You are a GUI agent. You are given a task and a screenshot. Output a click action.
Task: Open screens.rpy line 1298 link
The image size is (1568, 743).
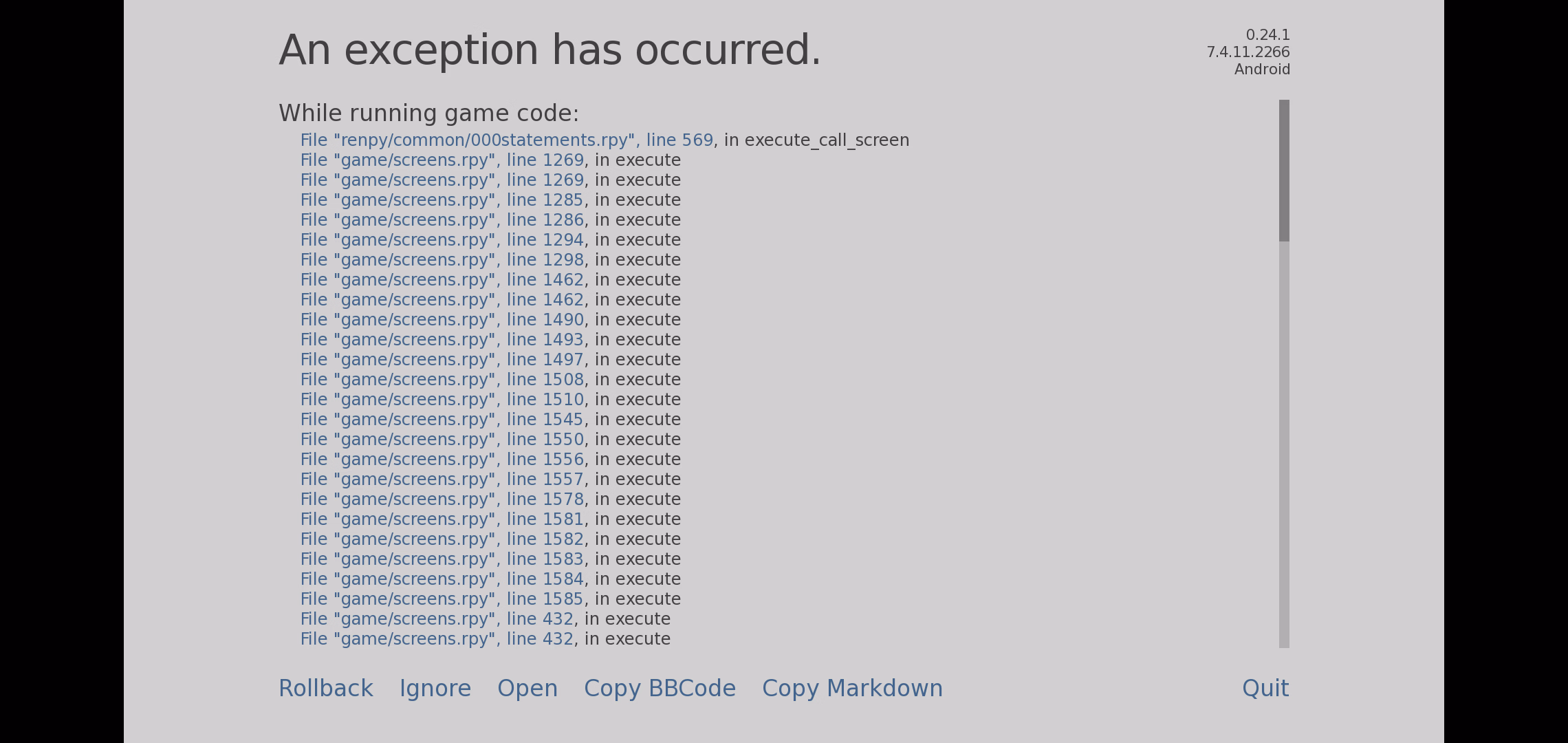(442, 260)
